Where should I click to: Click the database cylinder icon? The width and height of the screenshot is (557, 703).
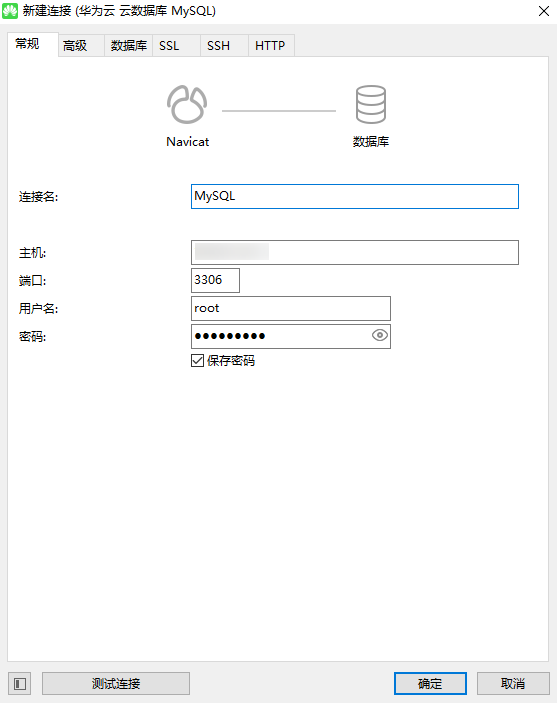point(370,104)
